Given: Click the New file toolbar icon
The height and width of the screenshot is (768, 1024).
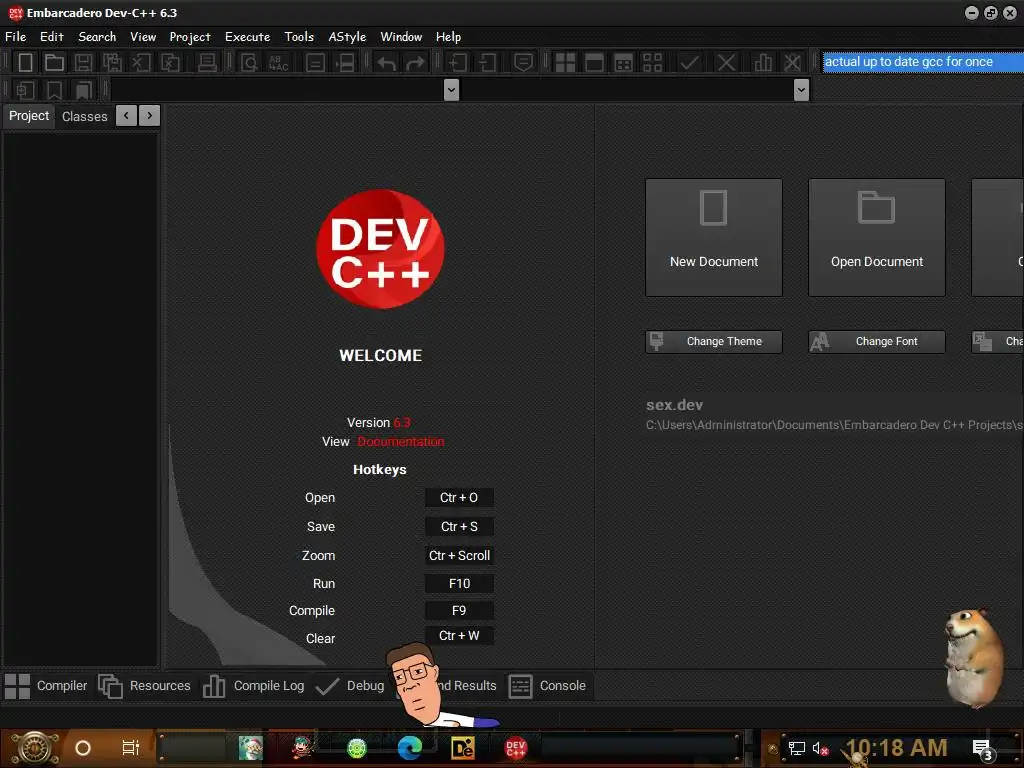Looking at the screenshot, I should click(25, 63).
